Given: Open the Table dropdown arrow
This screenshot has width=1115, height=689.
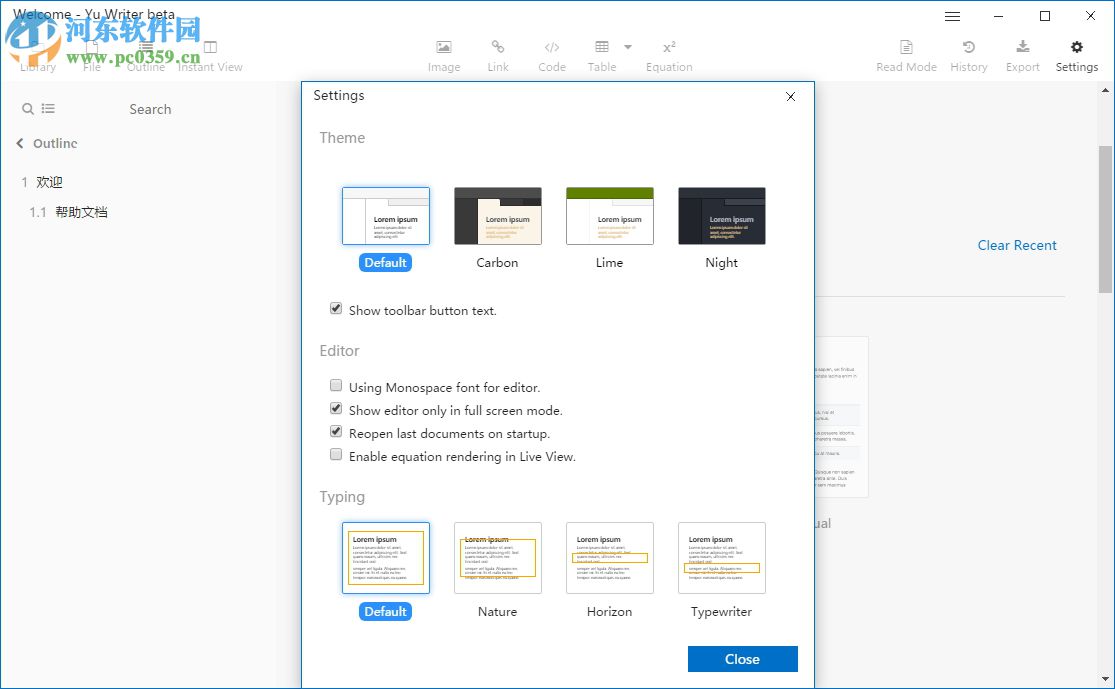Looking at the screenshot, I should coord(628,48).
